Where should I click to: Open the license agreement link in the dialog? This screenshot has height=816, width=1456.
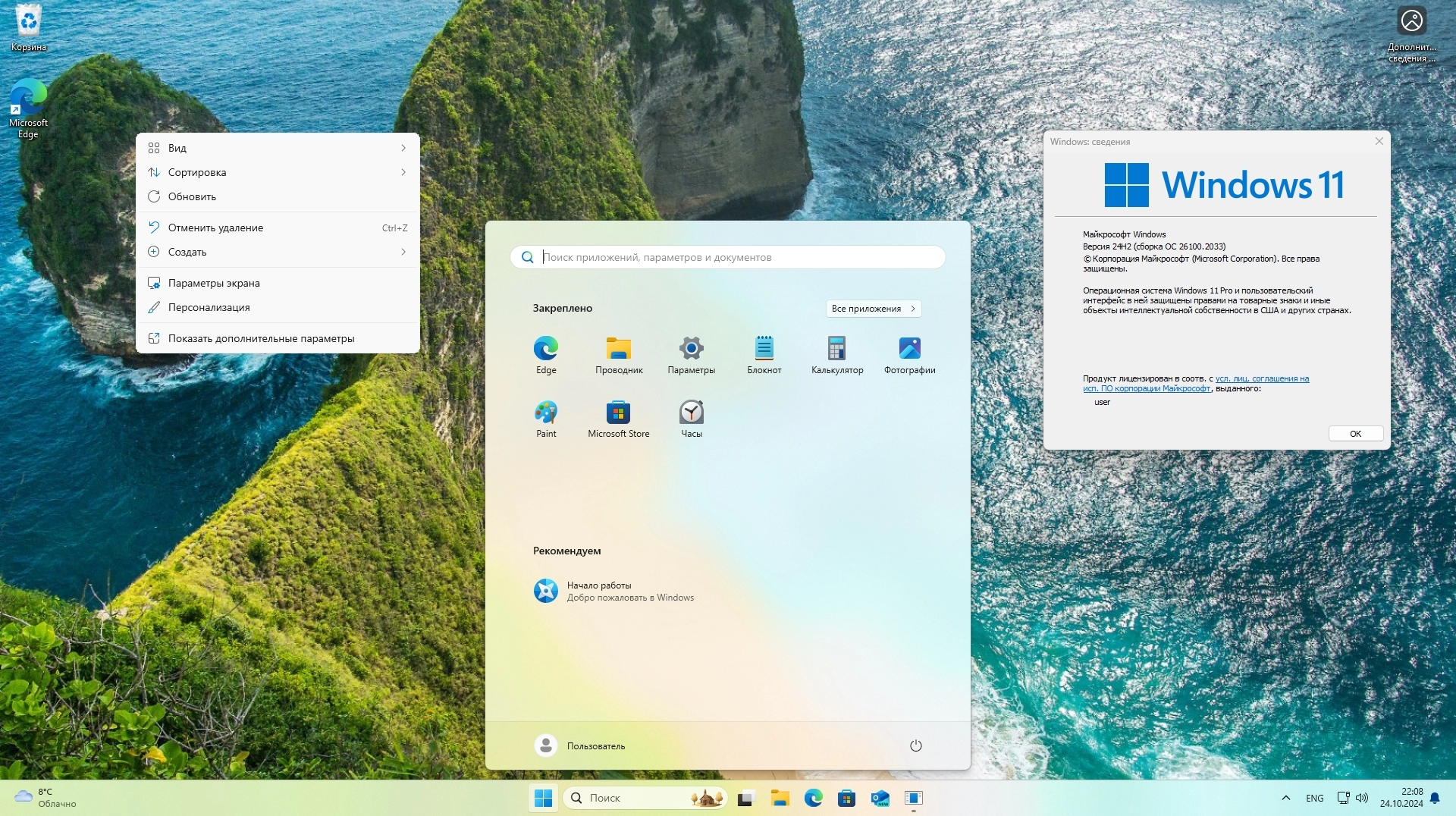click(x=1197, y=384)
